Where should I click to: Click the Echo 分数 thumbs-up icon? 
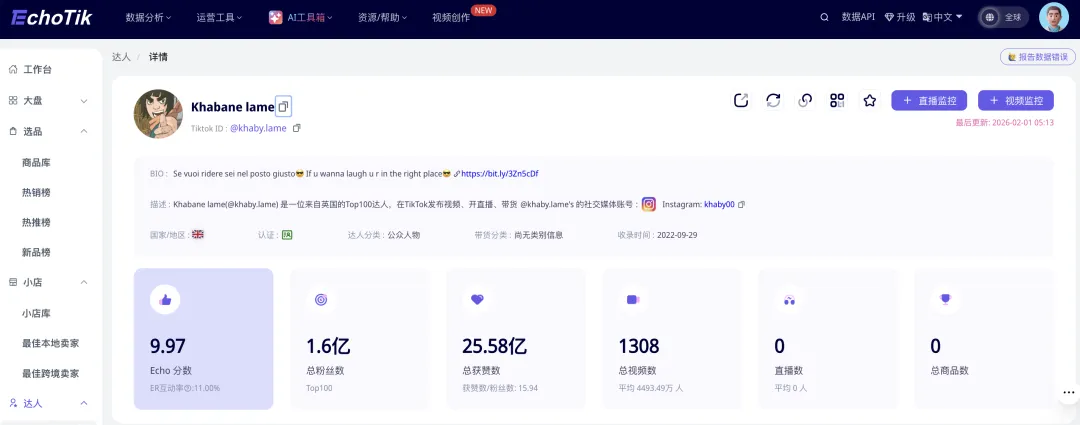pyautogui.click(x=165, y=300)
